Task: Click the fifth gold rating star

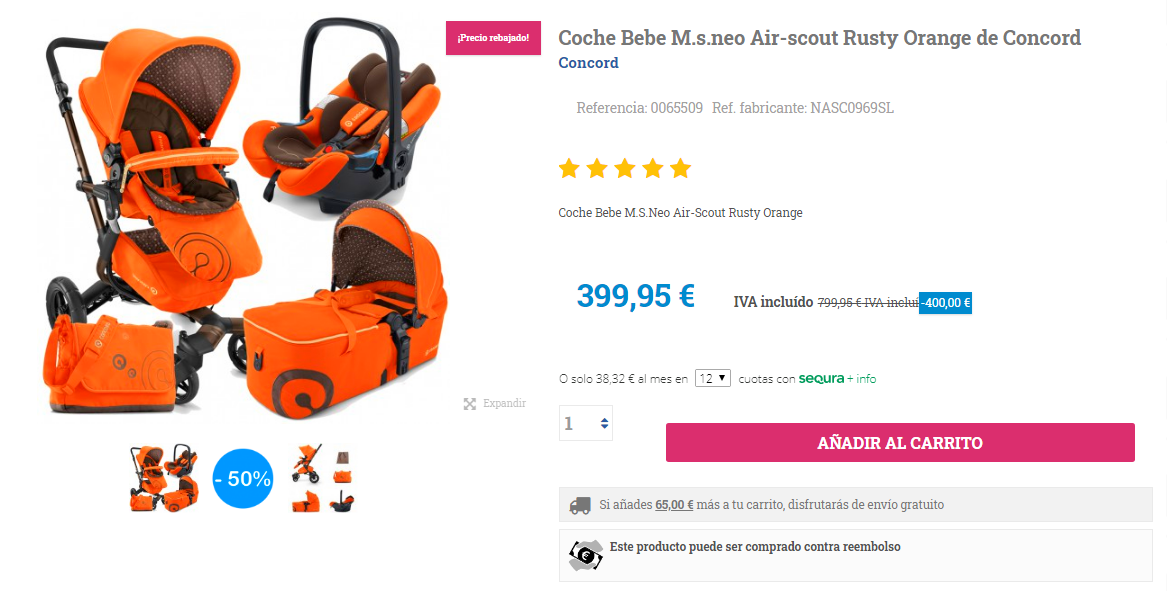Action: (x=680, y=168)
